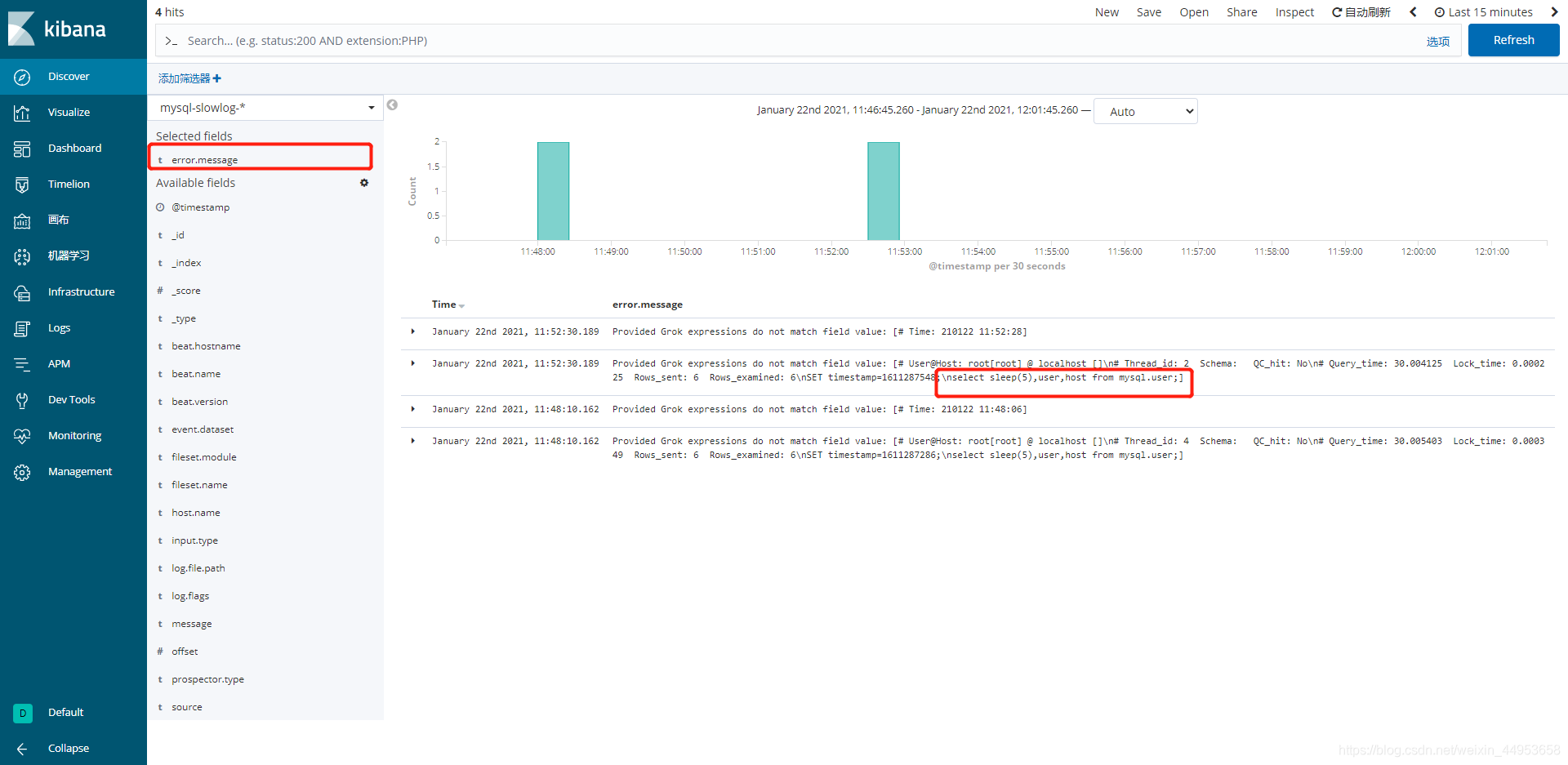Click the plus icon to add filter
Image resolution: width=1568 pixels, height=765 pixels.
(x=217, y=78)
